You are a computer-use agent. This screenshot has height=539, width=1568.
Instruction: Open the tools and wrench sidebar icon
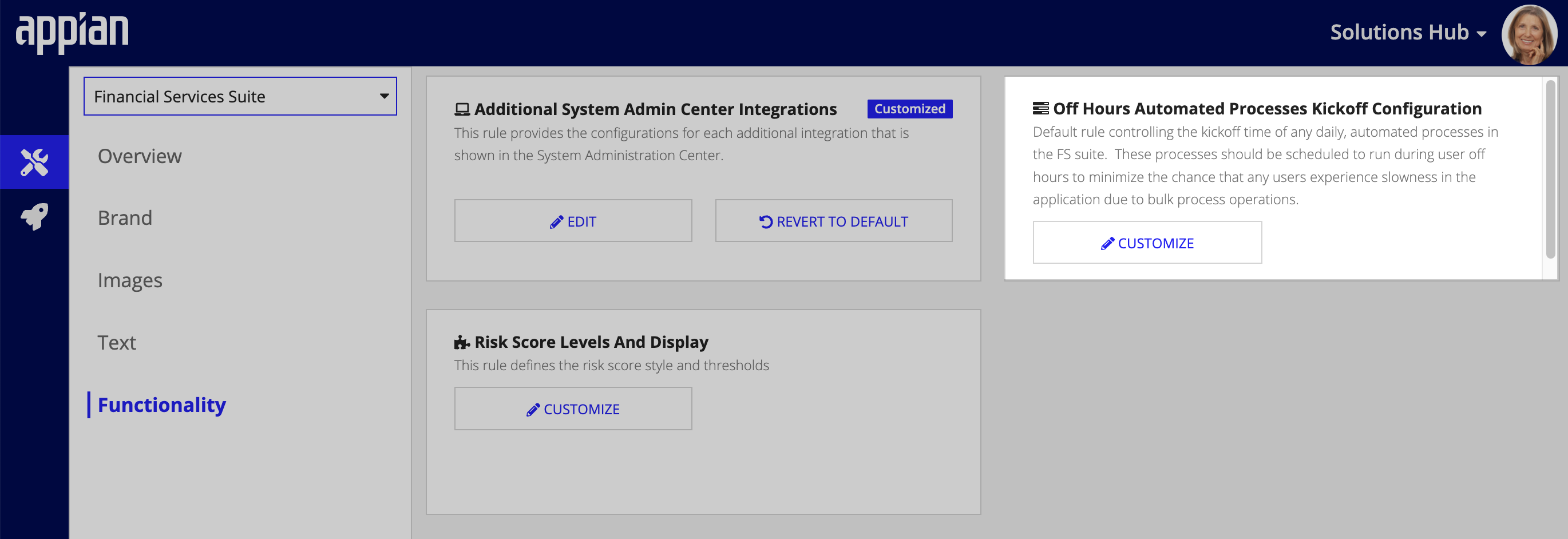(34, 162)
